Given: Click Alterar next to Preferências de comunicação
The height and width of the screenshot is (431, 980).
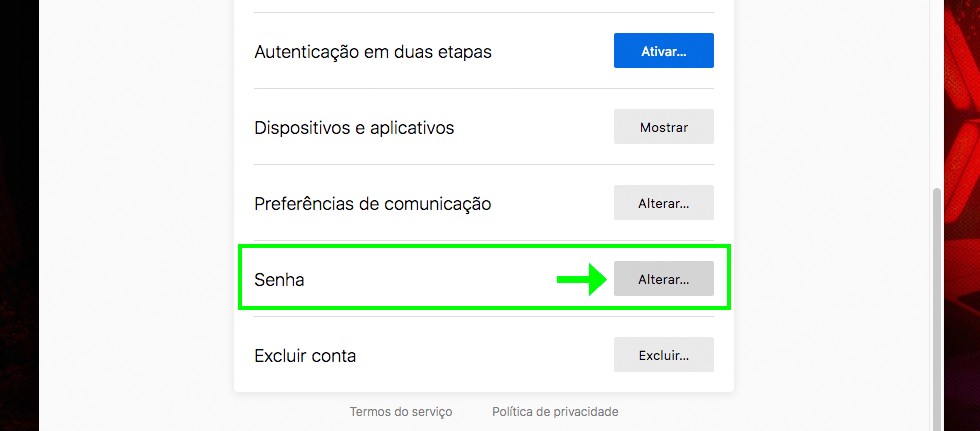Looking at the screenshot, I should (x=663, y=203).
